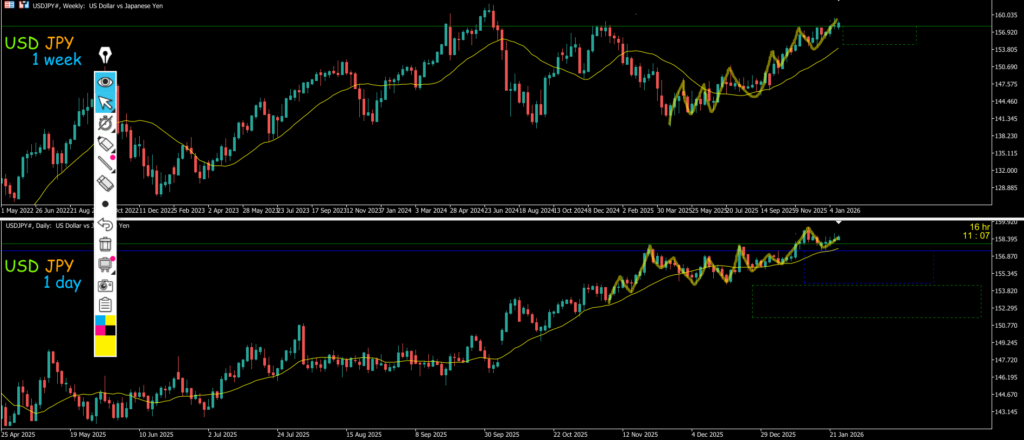The height and width of the screenshot is (440, 1024).
Task: Select the arrow cursor tool
Action: [x=105, y=103]
